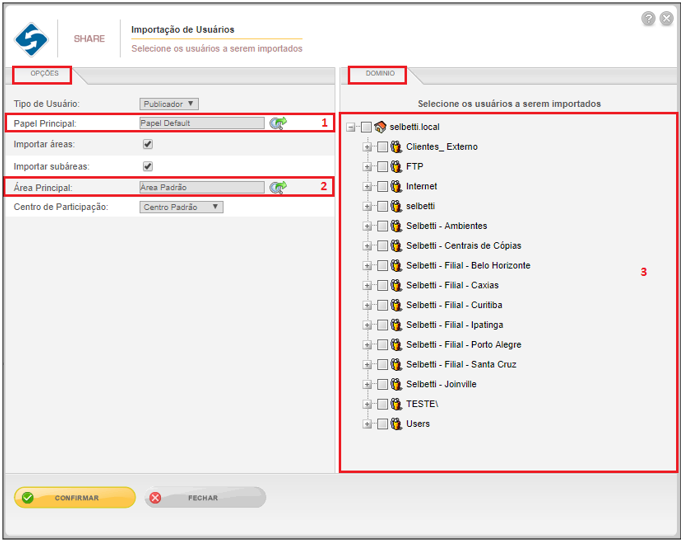Check the Selbetti - Centrais de Cópias checkbox

[x=382, y=246]
